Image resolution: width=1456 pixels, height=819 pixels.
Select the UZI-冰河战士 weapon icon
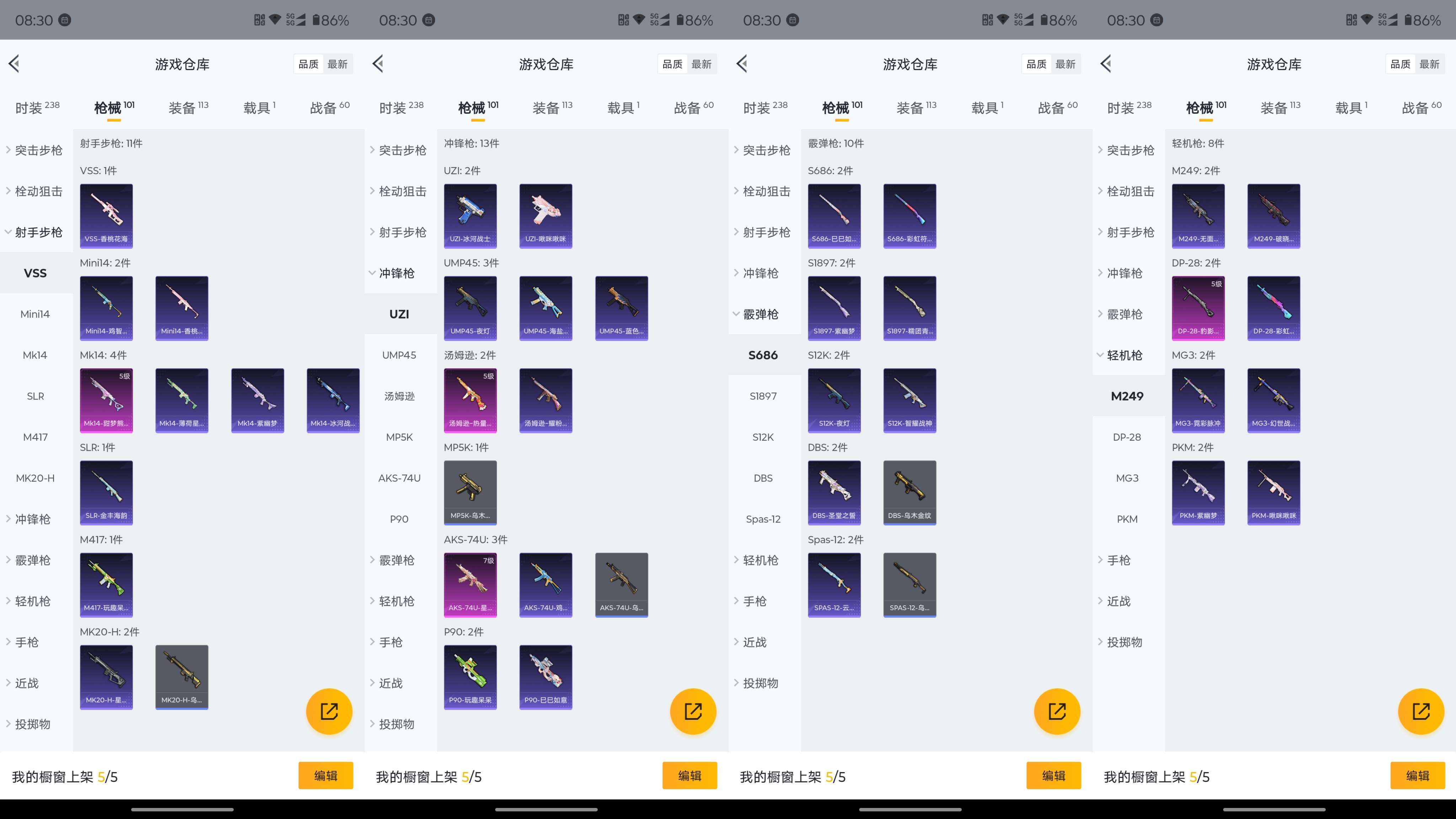[470, 216]
